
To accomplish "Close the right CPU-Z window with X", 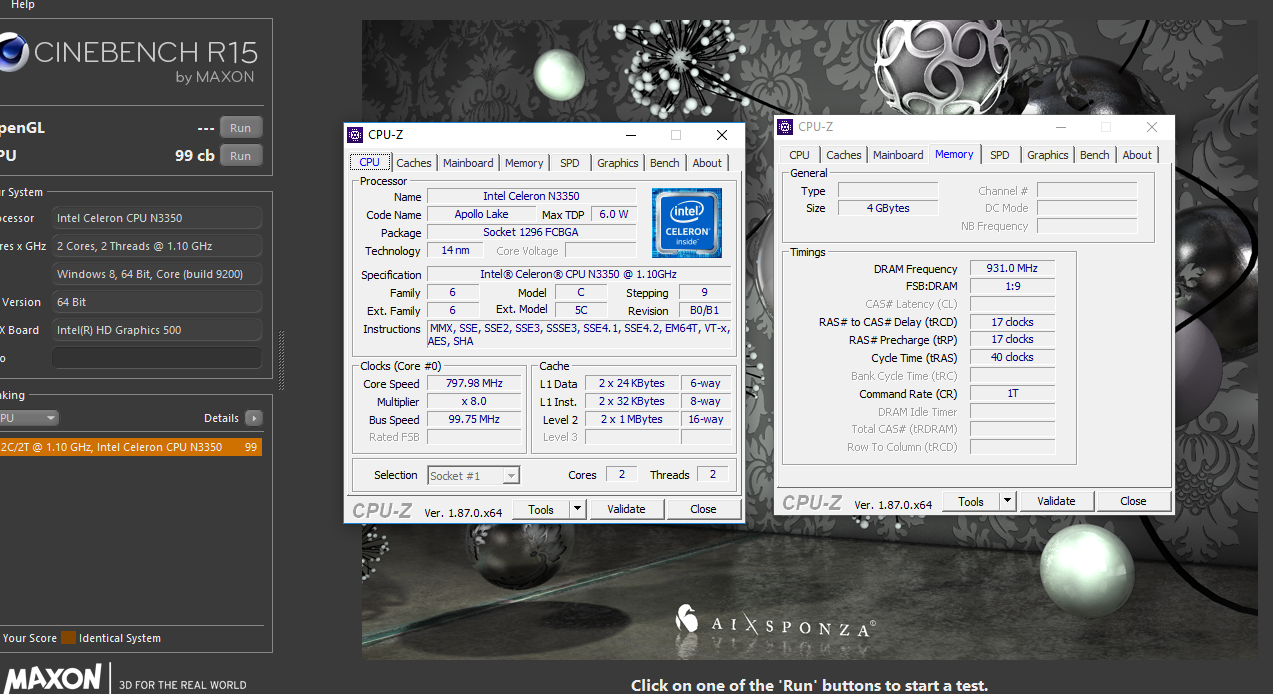I will [x=1151, y=127].
